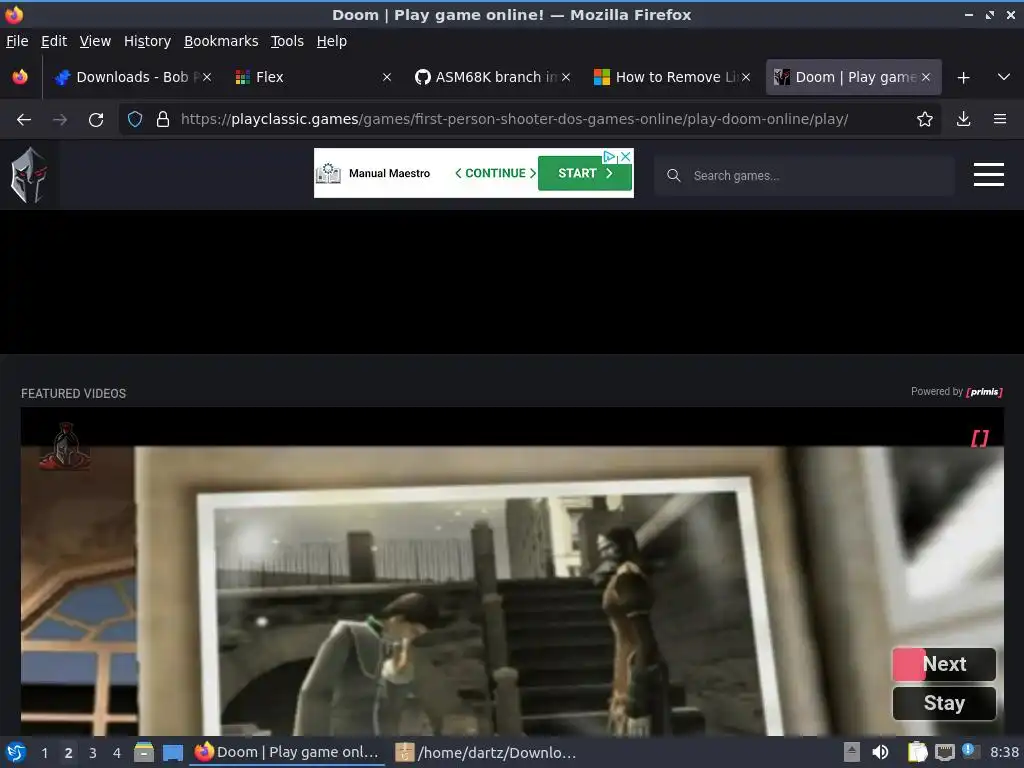Open the site navigation hamburger menu
The width and height of the screenshot is (1024, 768).
(x=989, y=175)
